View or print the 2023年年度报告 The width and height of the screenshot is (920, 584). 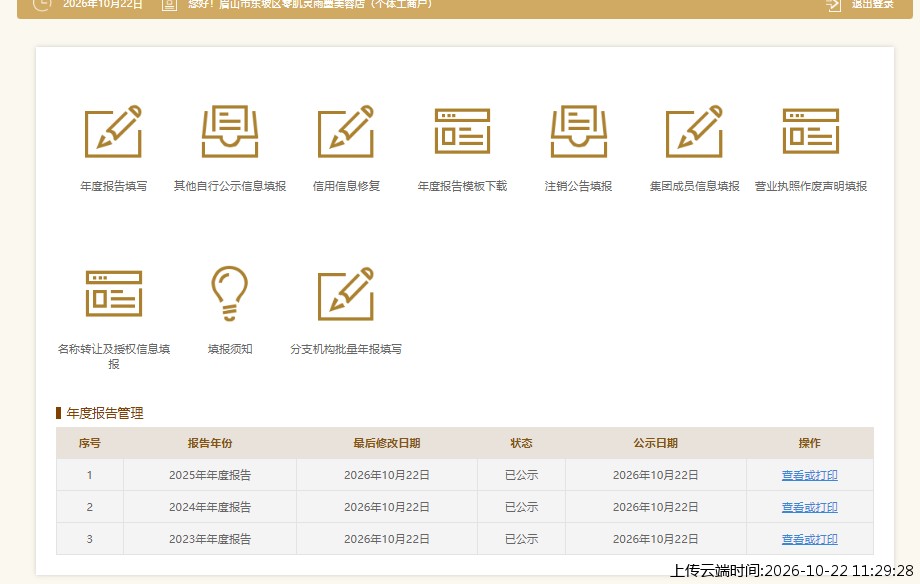tap(810, 539)
